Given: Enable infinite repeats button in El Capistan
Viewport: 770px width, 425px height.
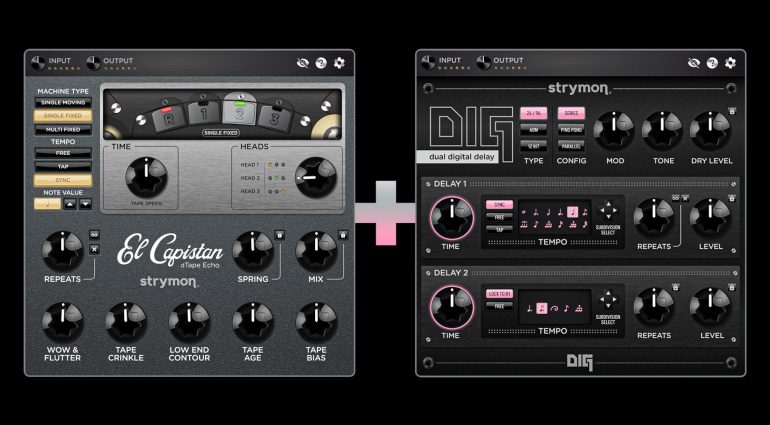Looking at the screenshot, I should pos(95,235).
